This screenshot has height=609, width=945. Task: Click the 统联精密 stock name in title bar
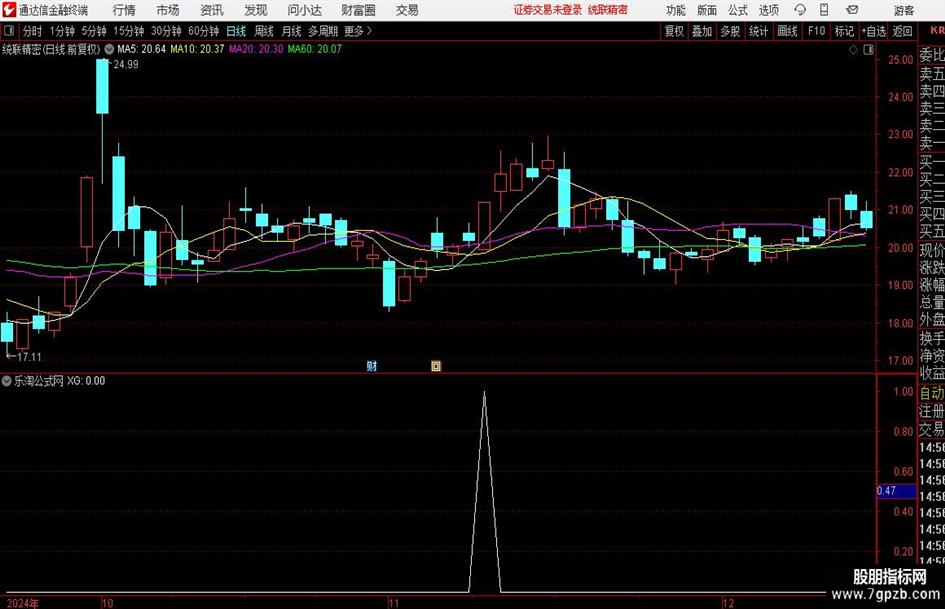(608, 10)
